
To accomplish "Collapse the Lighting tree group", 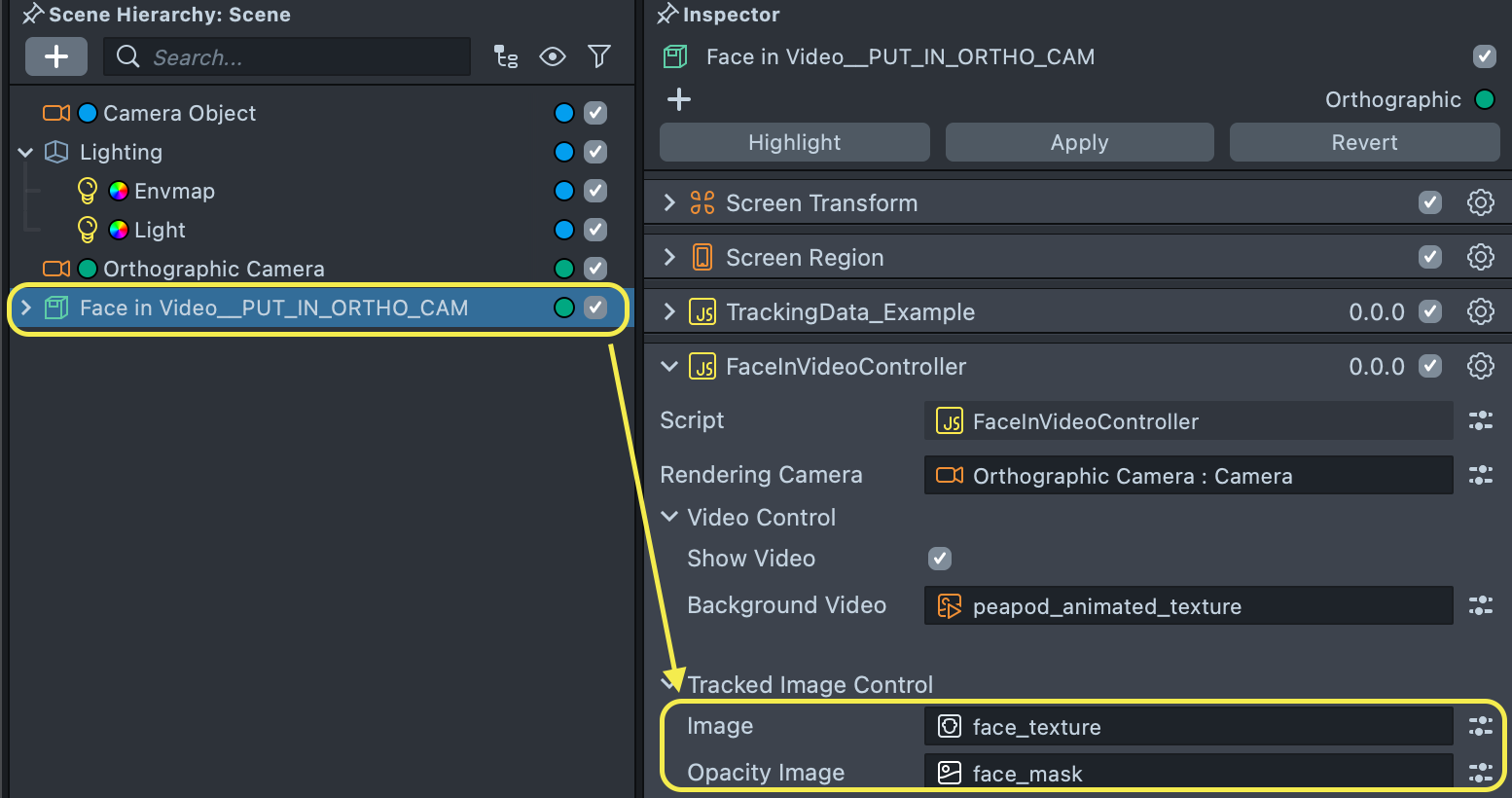I will pyautogui.click(x=26, y=152).
